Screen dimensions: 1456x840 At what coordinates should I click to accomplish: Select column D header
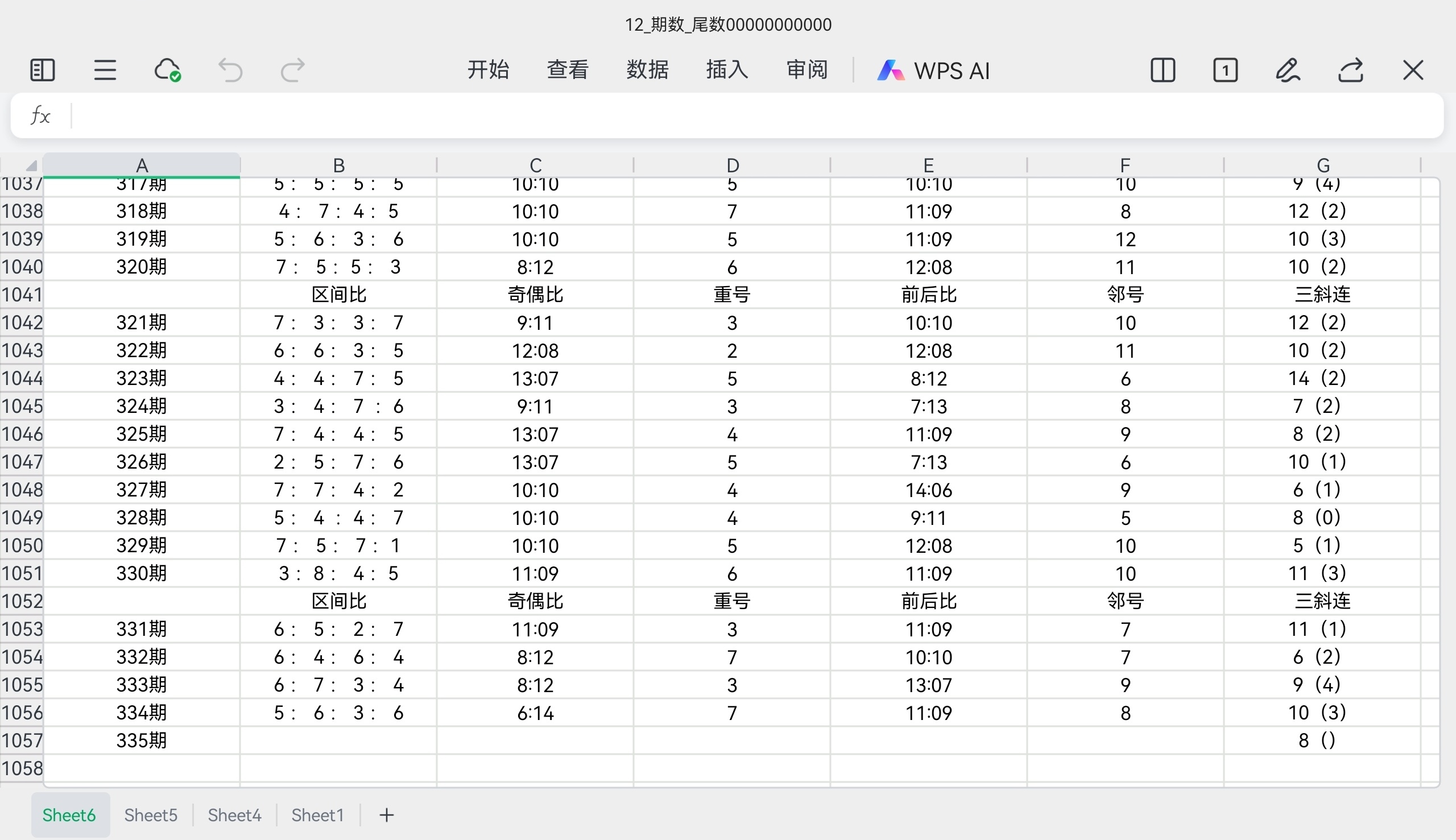[x=732, y=165]
